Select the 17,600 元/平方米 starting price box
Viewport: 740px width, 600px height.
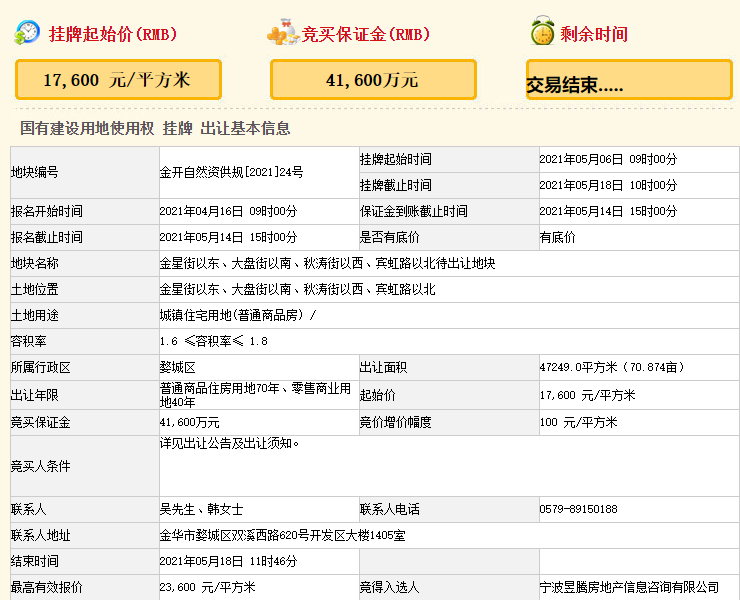tap(118, 80)
